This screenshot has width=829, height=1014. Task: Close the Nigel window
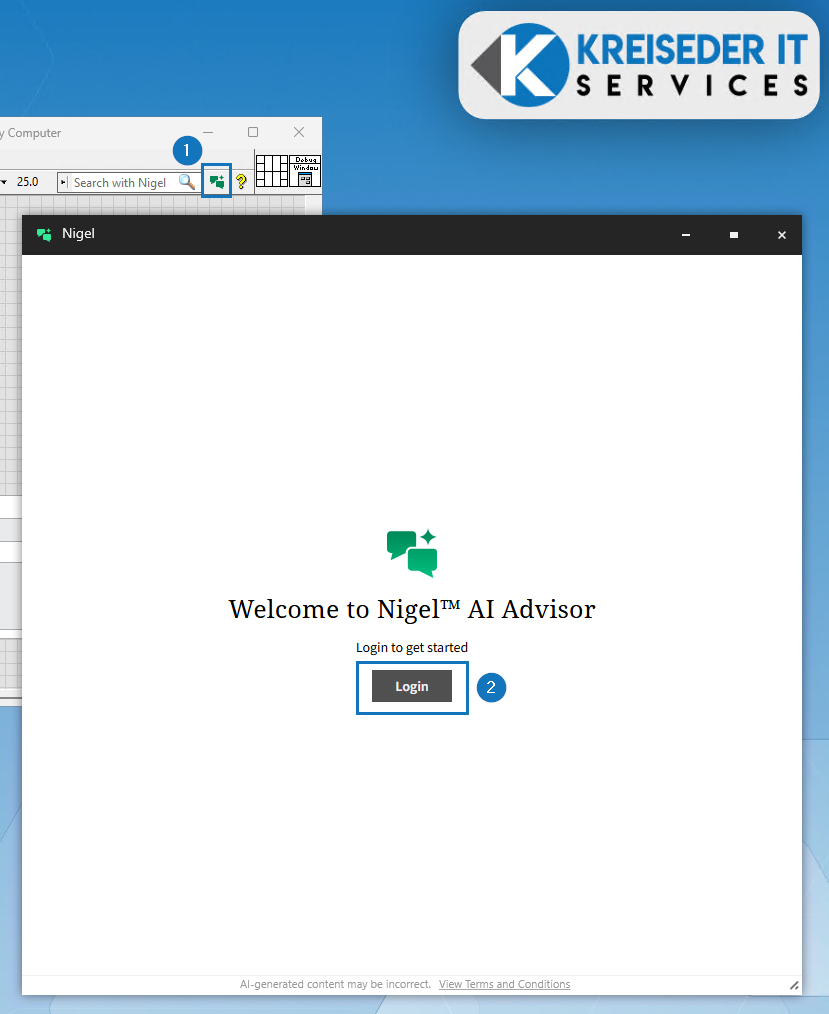click(x=782, y=235)
